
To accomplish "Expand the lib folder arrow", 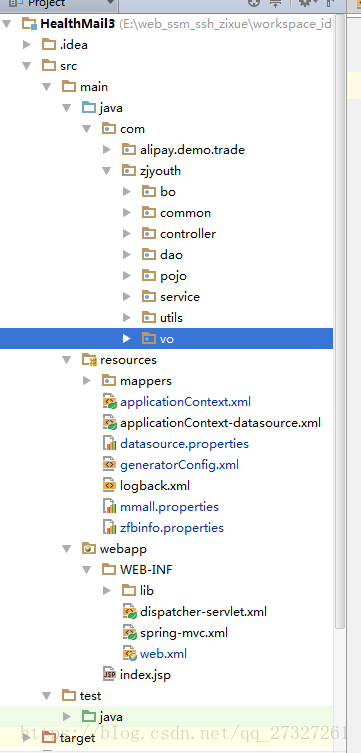I will pyautogui.click(x=107, y=590).
